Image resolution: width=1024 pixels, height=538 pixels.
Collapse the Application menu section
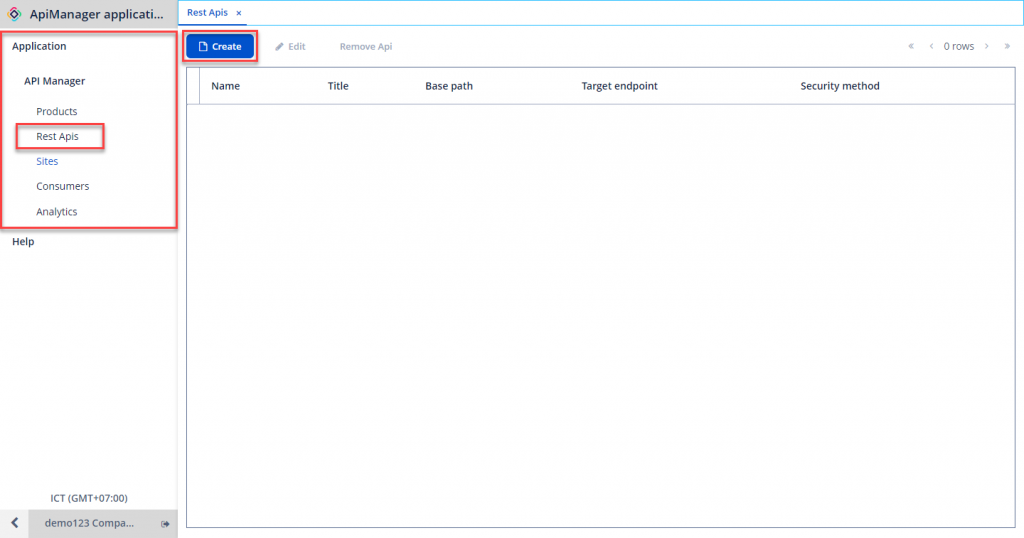click(39, 46)
